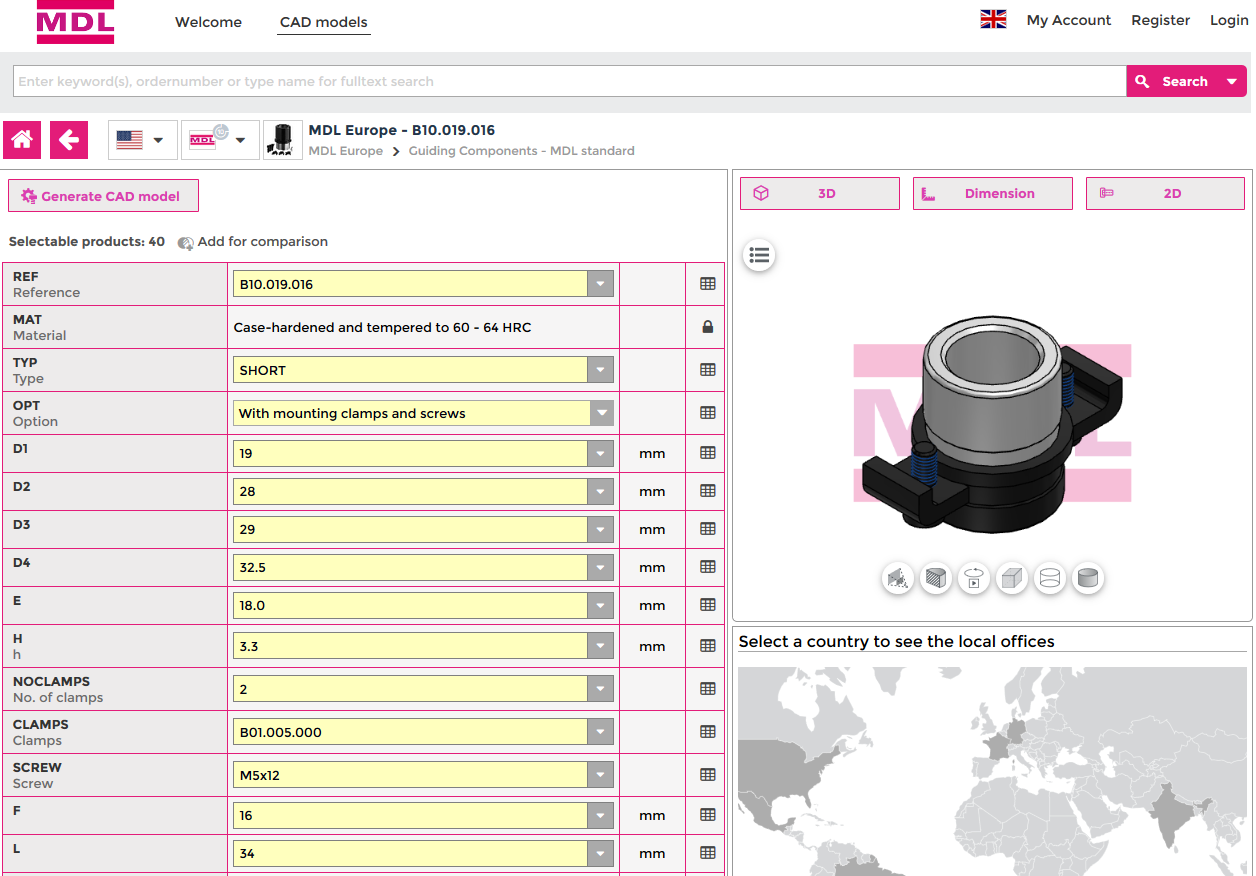Open table view for the REF row
Image resolution: width=1256 pixels, height=876 pixels.
[707, 284]
